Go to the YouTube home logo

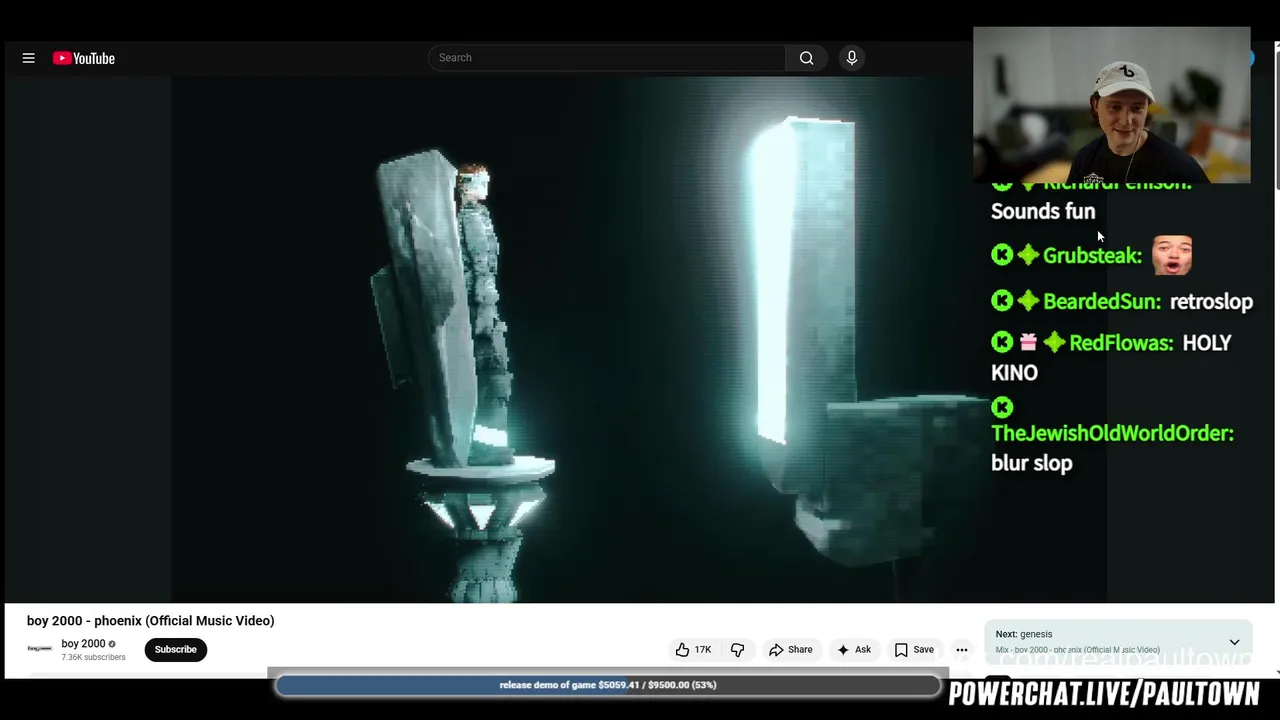84,58
